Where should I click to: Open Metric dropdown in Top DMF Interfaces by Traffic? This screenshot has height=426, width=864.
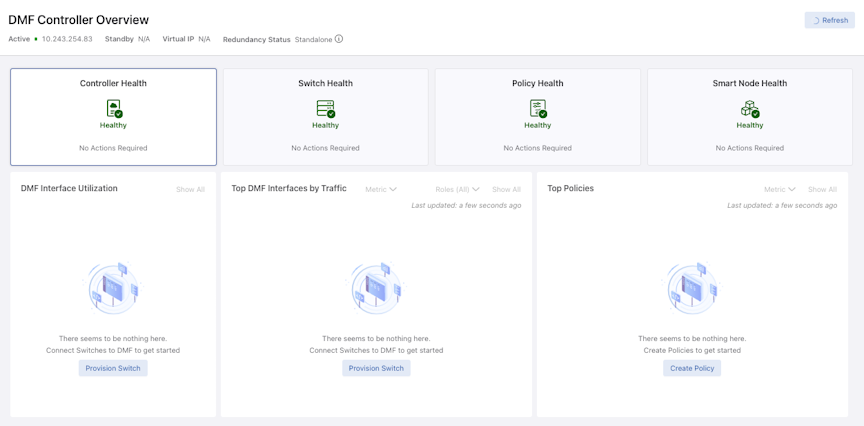(x=381, y=189)
